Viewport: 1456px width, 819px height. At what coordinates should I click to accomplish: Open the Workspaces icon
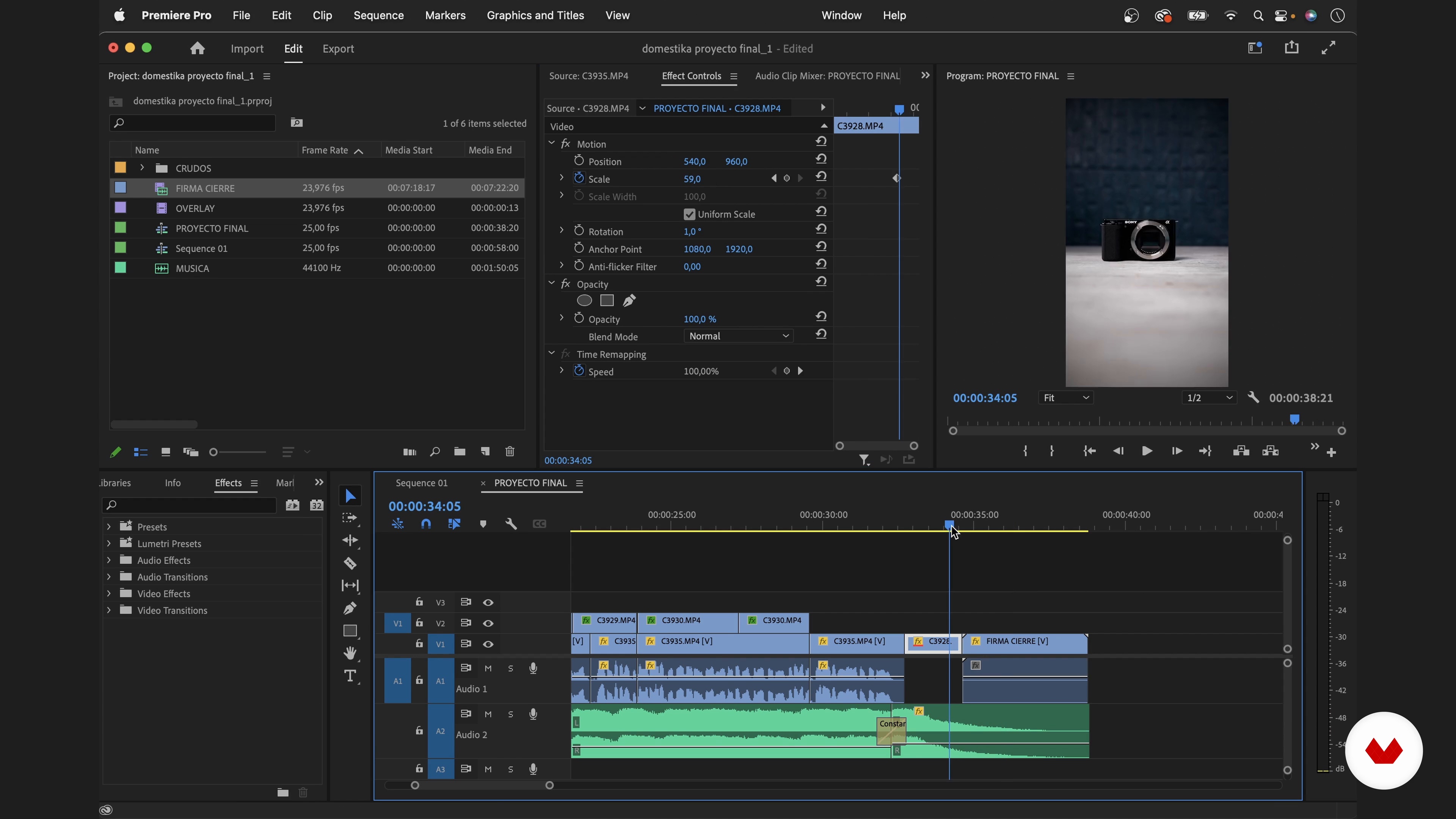pos(1255,47)
